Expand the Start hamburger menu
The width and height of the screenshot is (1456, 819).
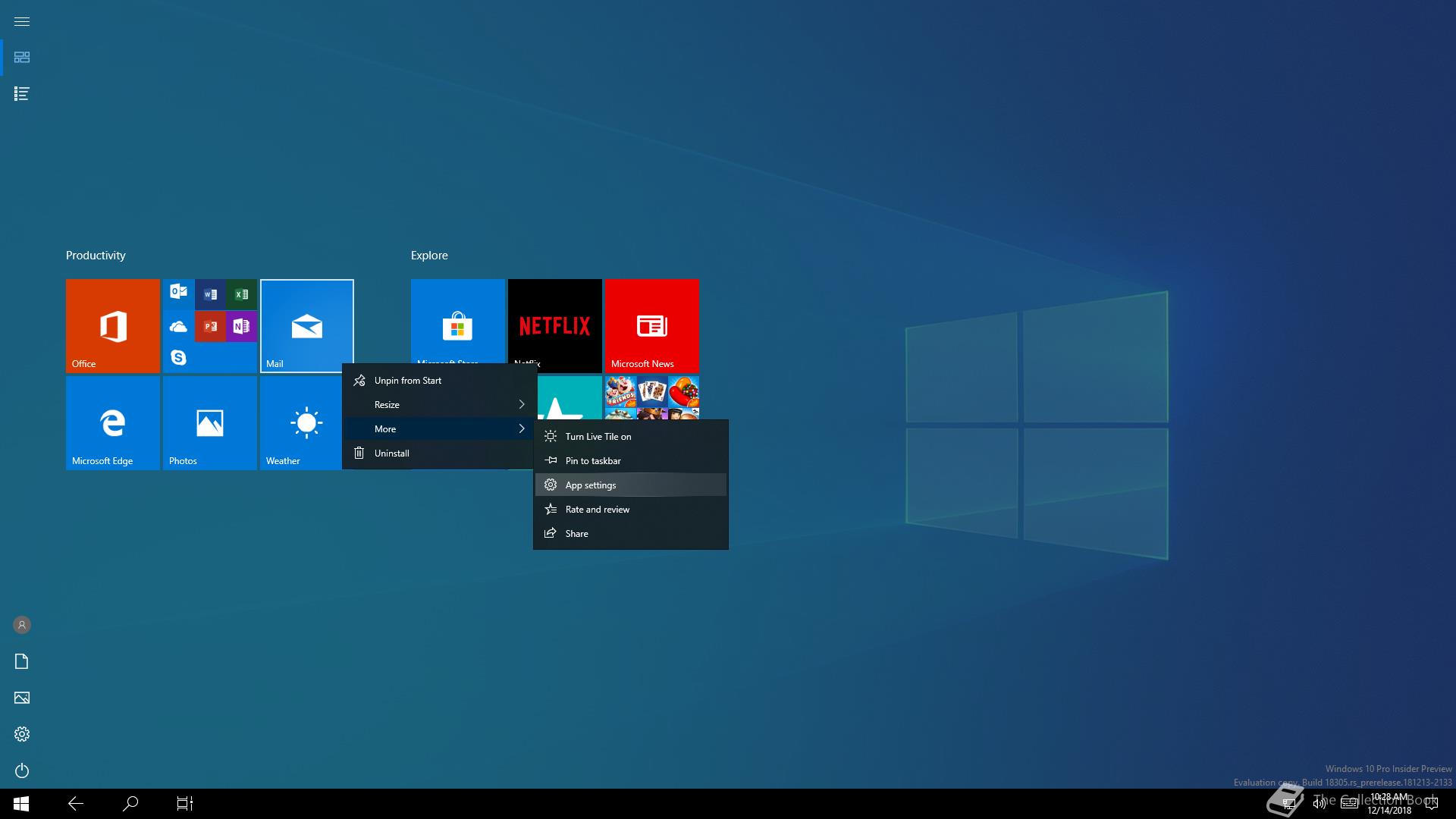(22, 21)
